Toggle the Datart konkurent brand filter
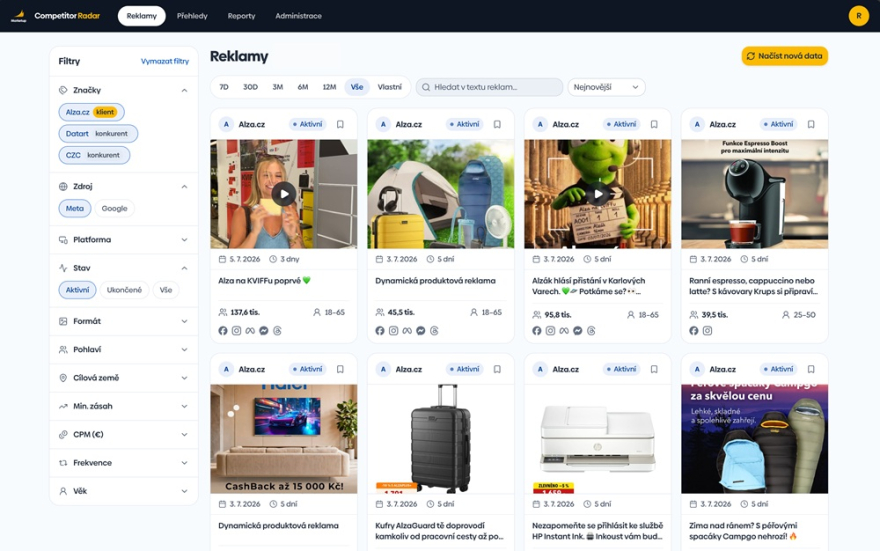The width and height of the screenshot is (880, 551). click(98, 134)
